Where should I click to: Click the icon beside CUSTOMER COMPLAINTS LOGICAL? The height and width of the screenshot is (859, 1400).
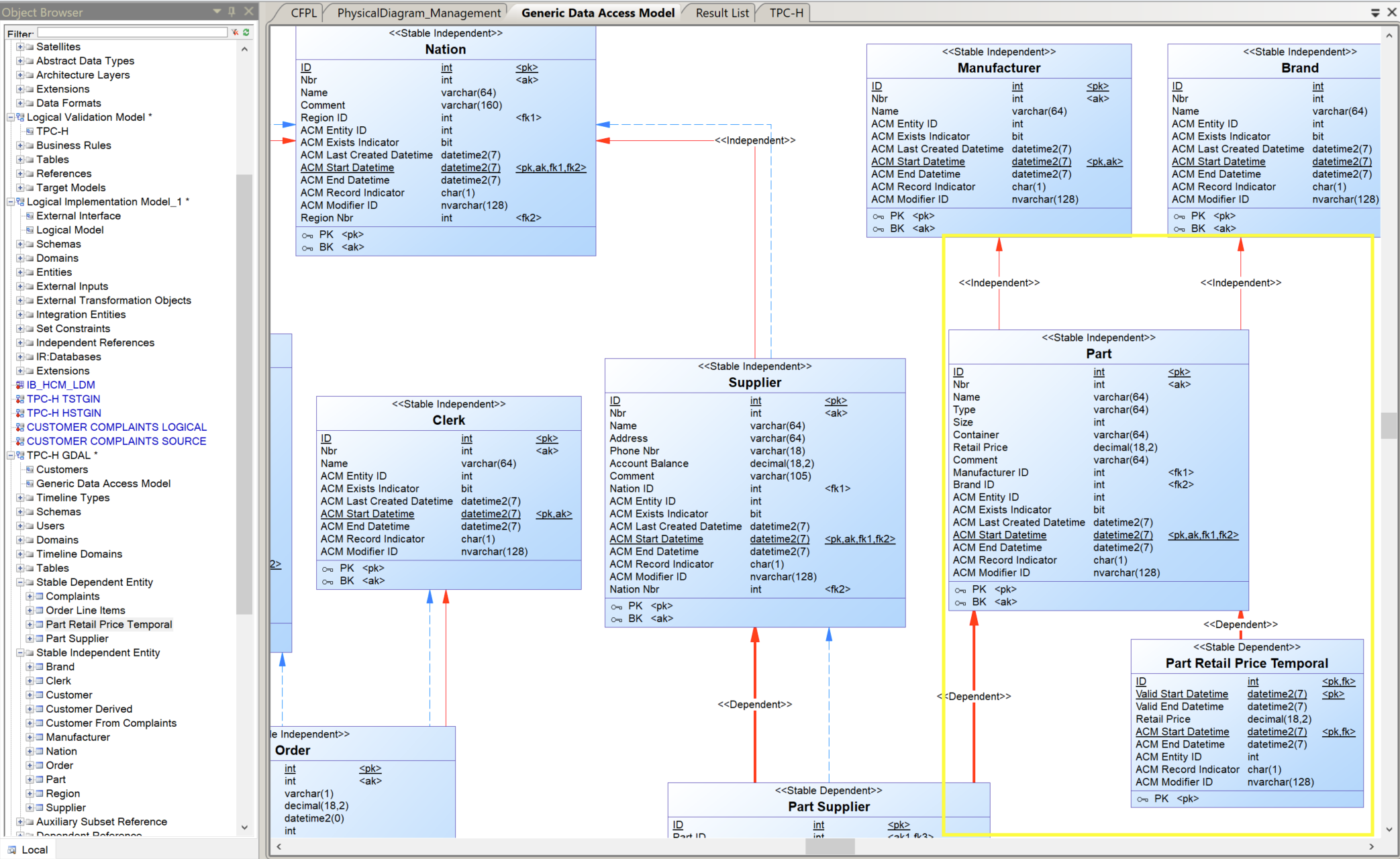point(20,427)
